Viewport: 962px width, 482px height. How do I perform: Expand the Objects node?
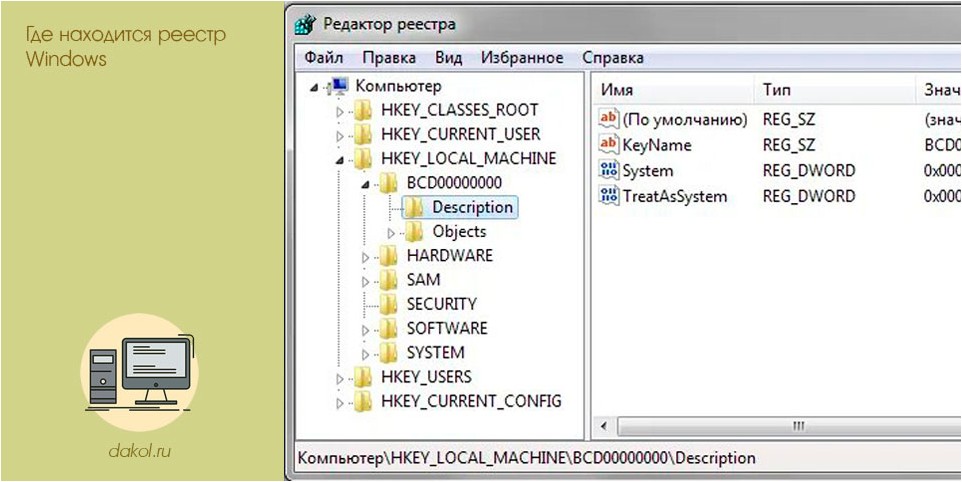coord(391,234)
